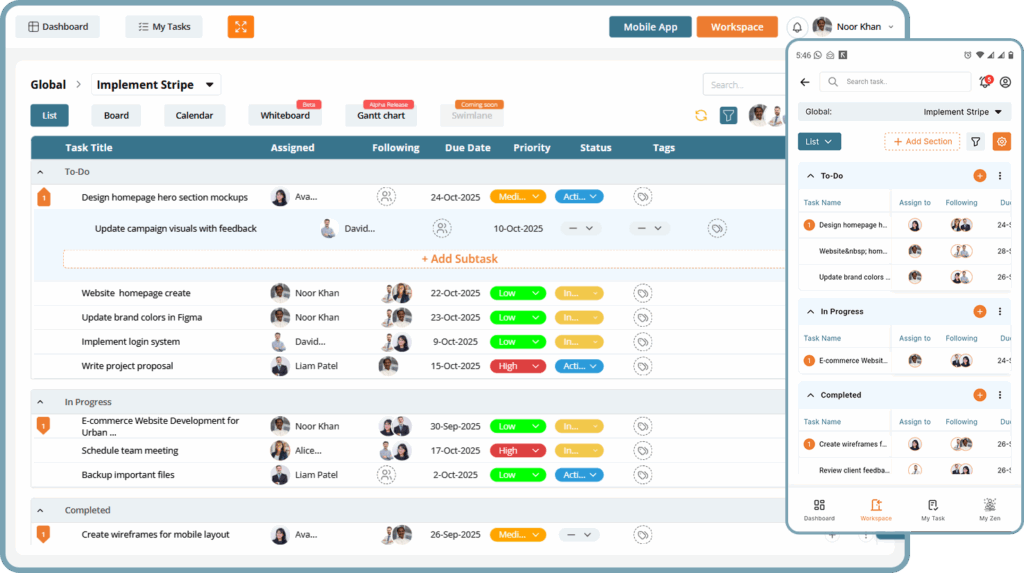
Task: Switch to the Board view tab
Action: [x=116, y=116]
